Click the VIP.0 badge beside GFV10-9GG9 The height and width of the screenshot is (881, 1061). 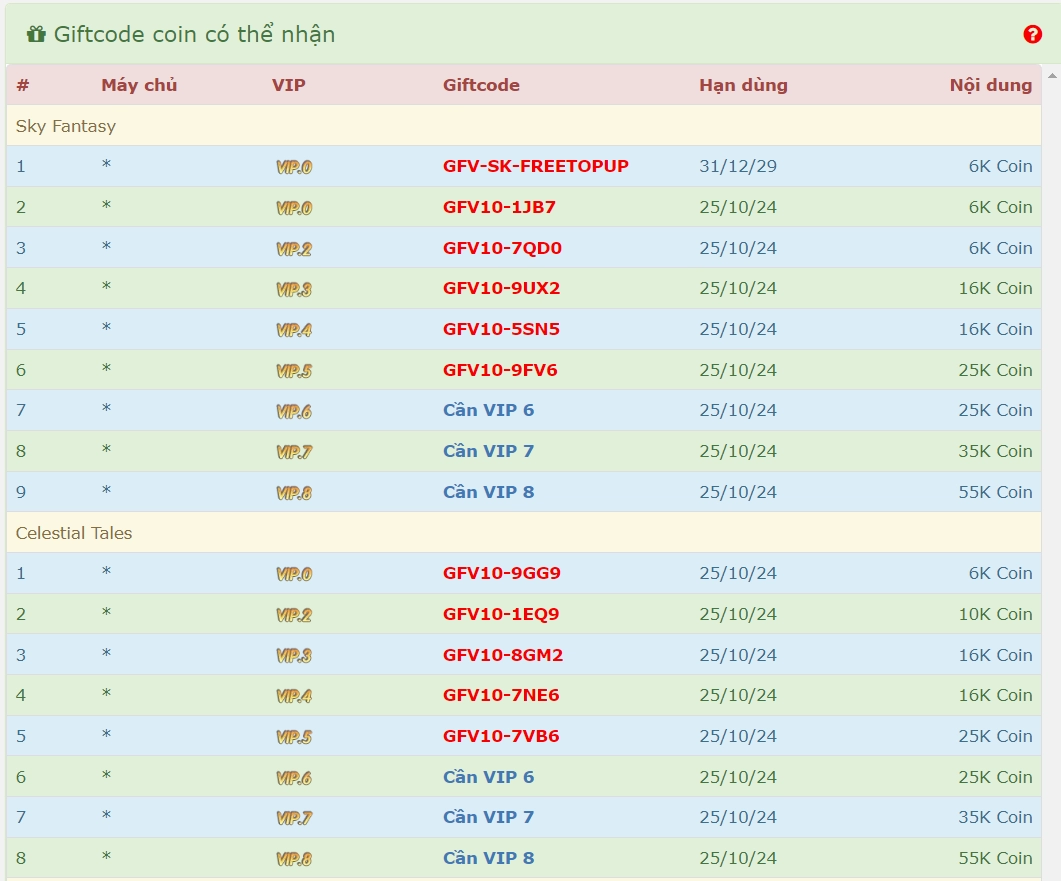click(294, 574)
